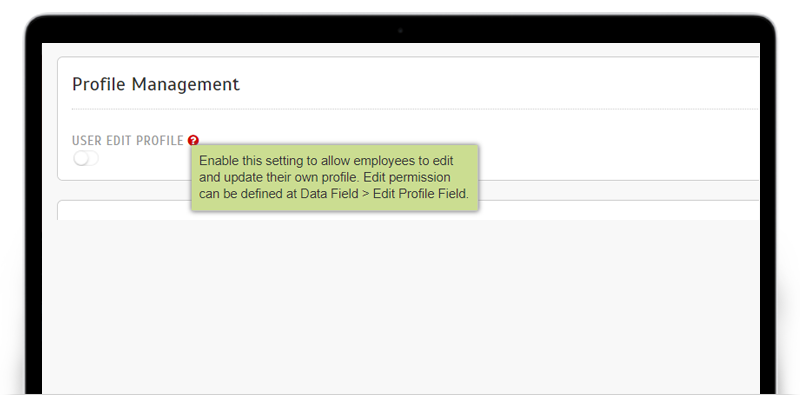Click the word "Management" in the heading
Viewport: 800px width, 395px height.
pyautogui.click(x=186, y=85)
